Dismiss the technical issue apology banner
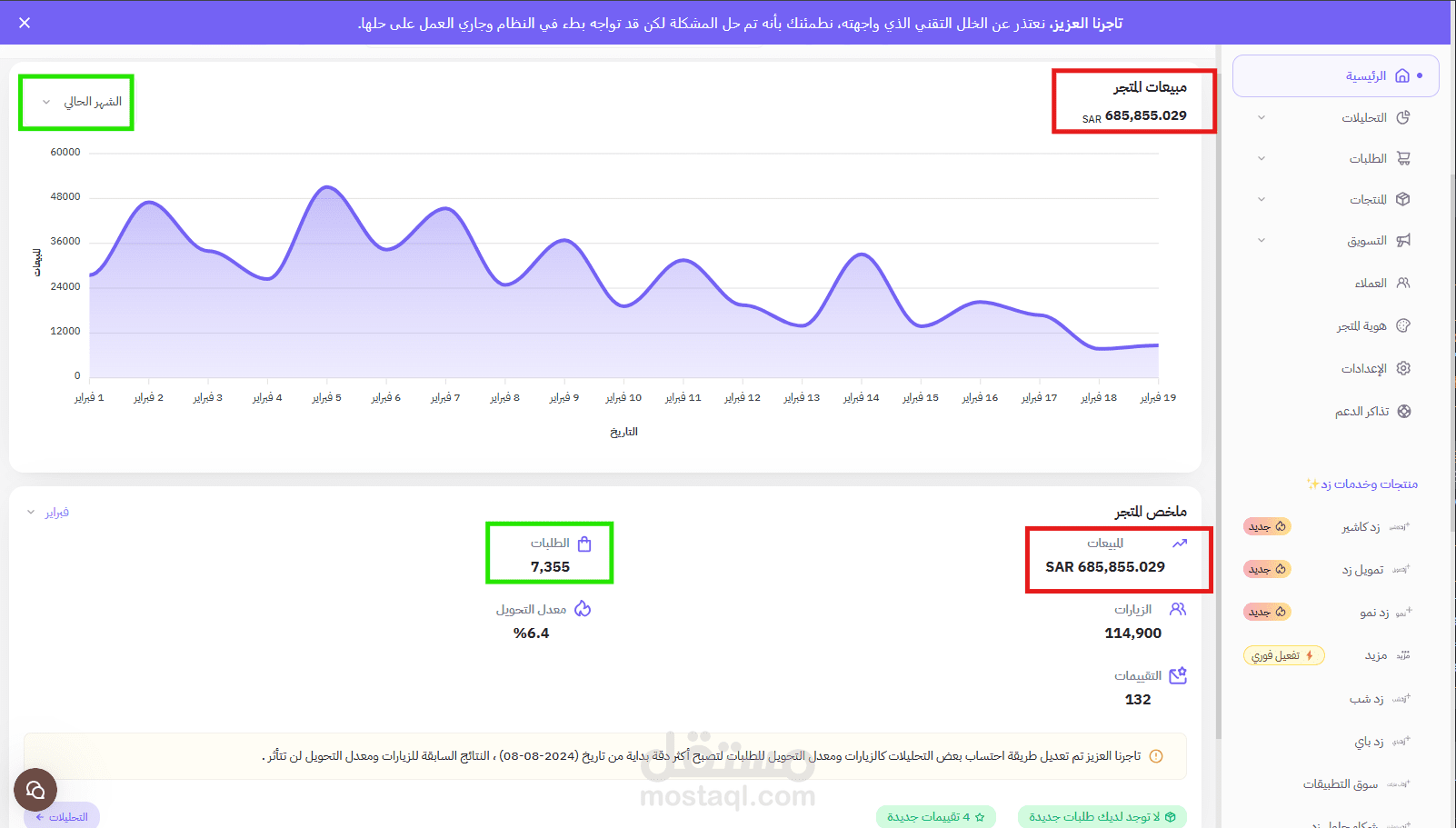Image resolution: width=1456 pixels, height=828 pixels. [25, 23]
